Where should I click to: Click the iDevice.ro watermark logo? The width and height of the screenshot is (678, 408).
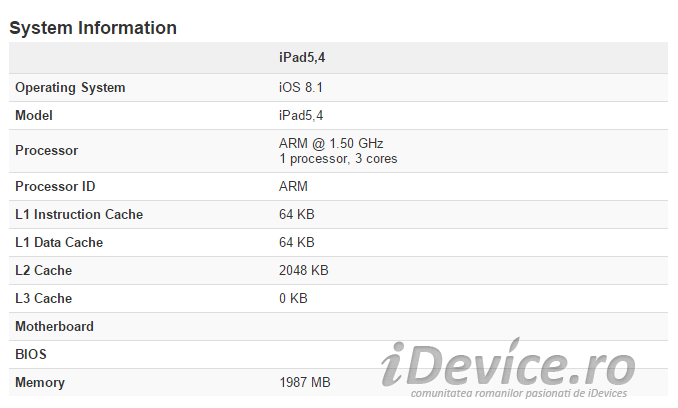(x=508, y=367)
